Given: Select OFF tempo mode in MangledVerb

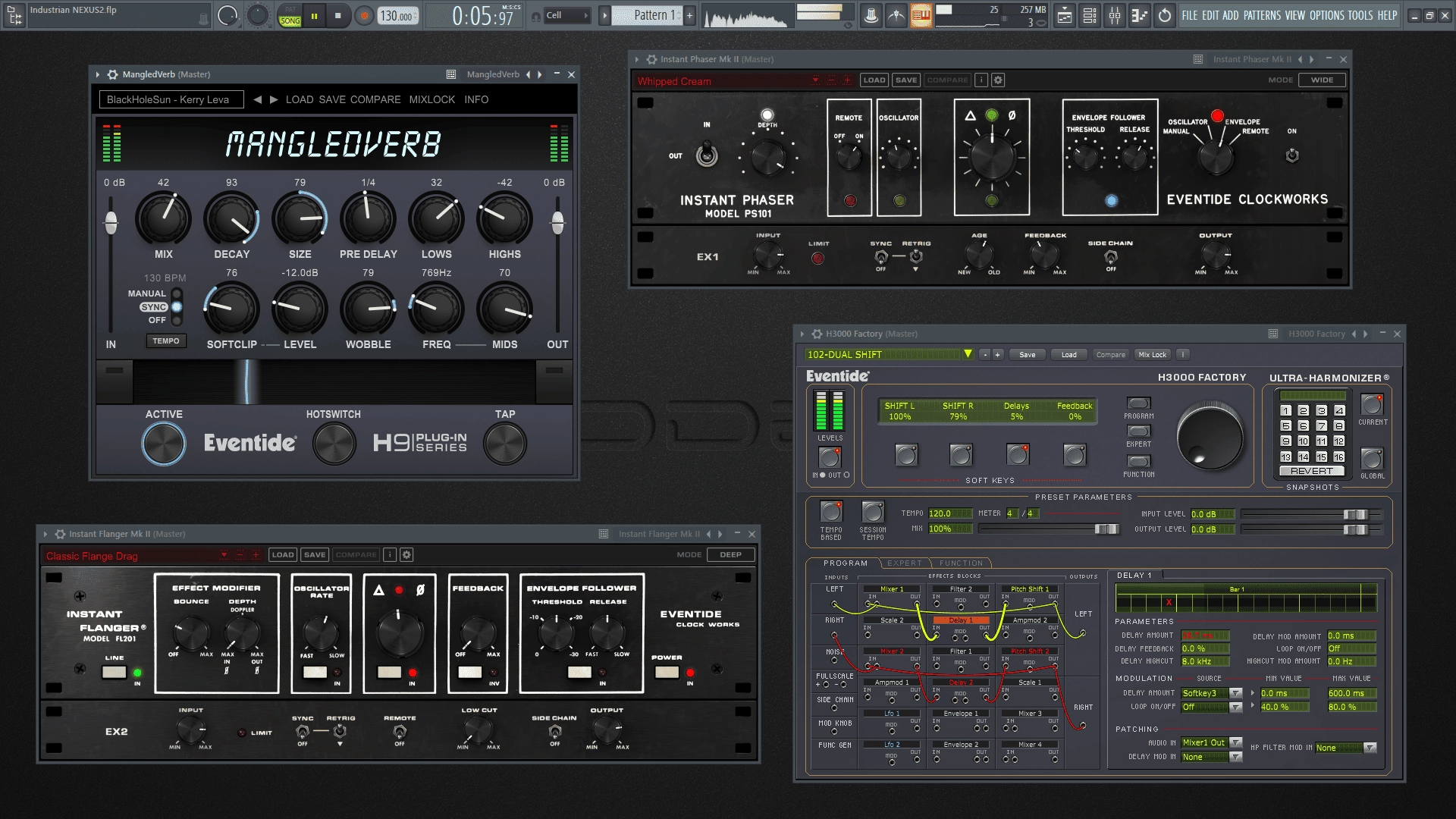Looking at the screenshot, I should point(177,320).
